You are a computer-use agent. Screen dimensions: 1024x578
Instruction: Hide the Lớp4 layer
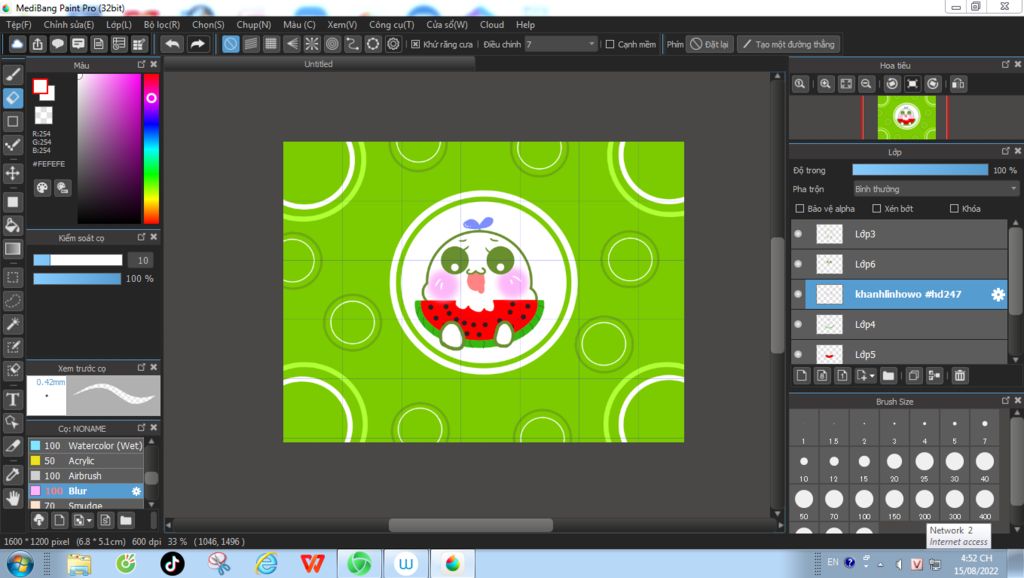(798, 324)
